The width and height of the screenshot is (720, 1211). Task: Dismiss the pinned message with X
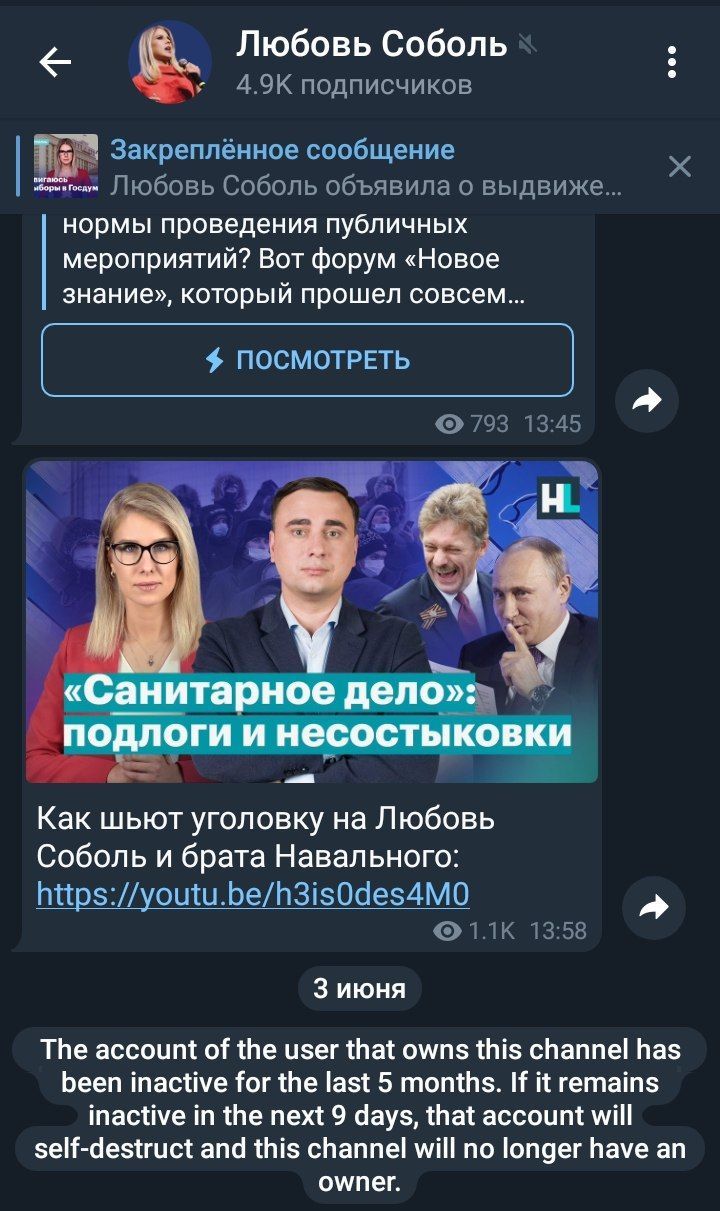point(680,166)
